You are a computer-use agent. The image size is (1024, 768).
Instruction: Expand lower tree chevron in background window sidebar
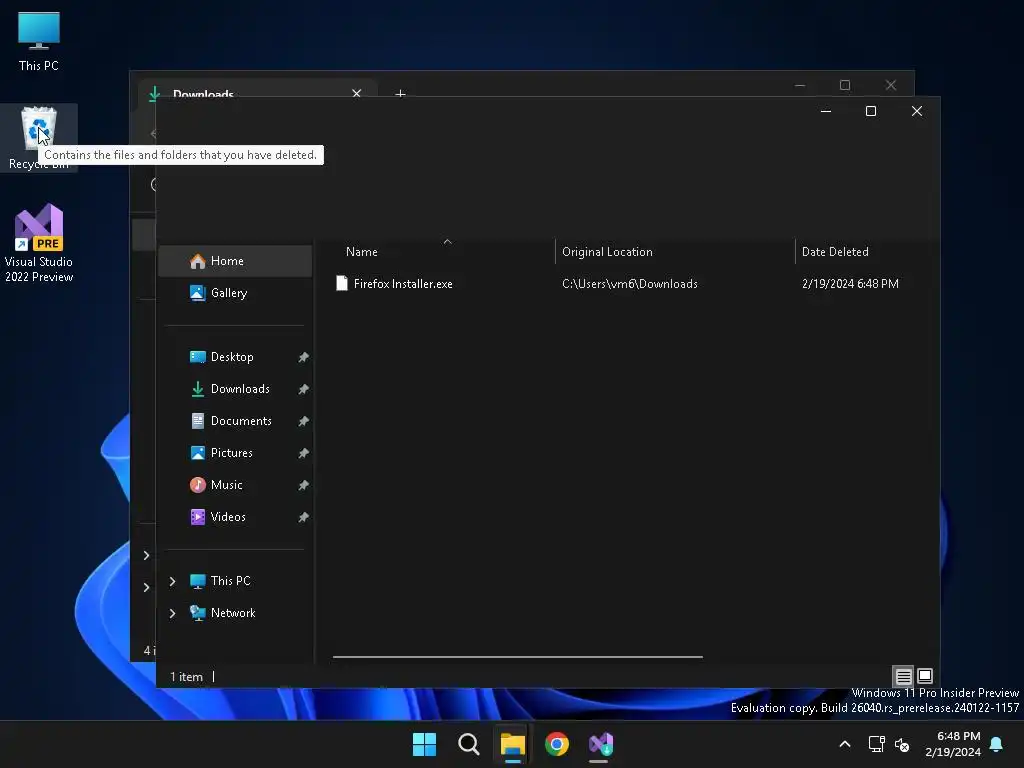coord(146,588)
